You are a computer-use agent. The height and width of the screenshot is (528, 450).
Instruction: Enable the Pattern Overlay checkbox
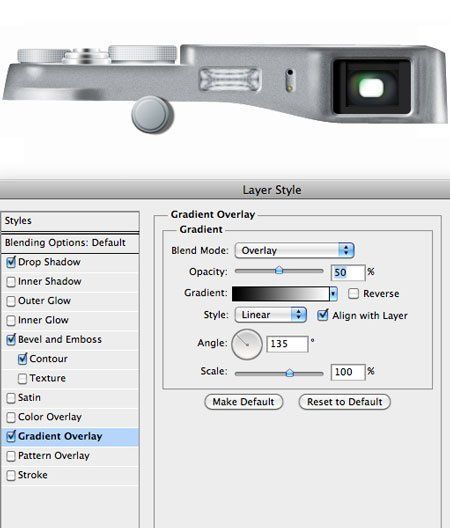pos(11,456)
